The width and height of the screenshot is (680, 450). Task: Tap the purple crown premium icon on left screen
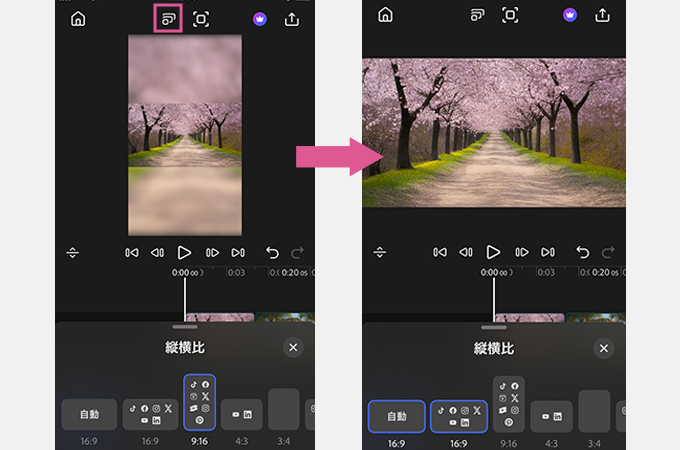[260, 18]
